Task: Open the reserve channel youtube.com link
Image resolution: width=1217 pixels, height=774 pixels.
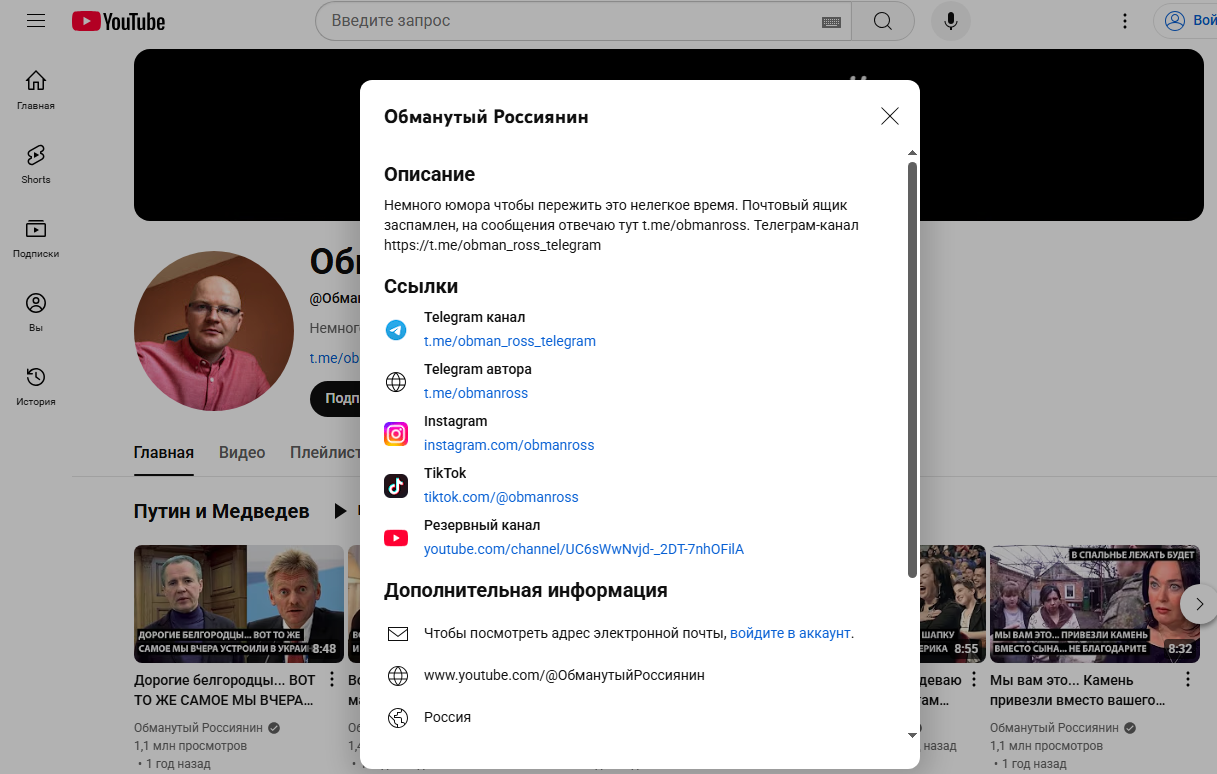Action: click(584, 549)
